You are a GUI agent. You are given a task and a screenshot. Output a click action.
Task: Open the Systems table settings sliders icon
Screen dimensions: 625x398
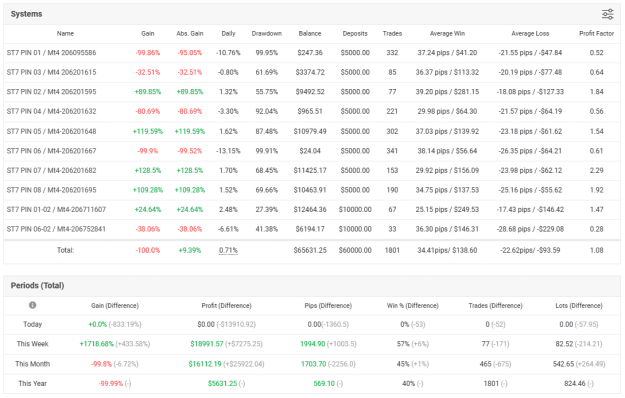[x=607, y=14]
